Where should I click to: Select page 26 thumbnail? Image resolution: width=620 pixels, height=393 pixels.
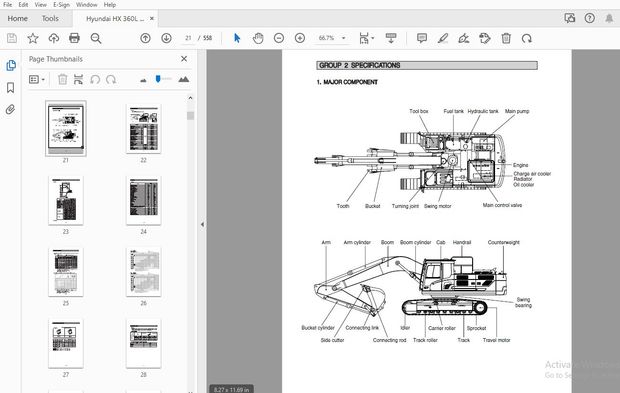pyautogui.click(x=144, y=272)
